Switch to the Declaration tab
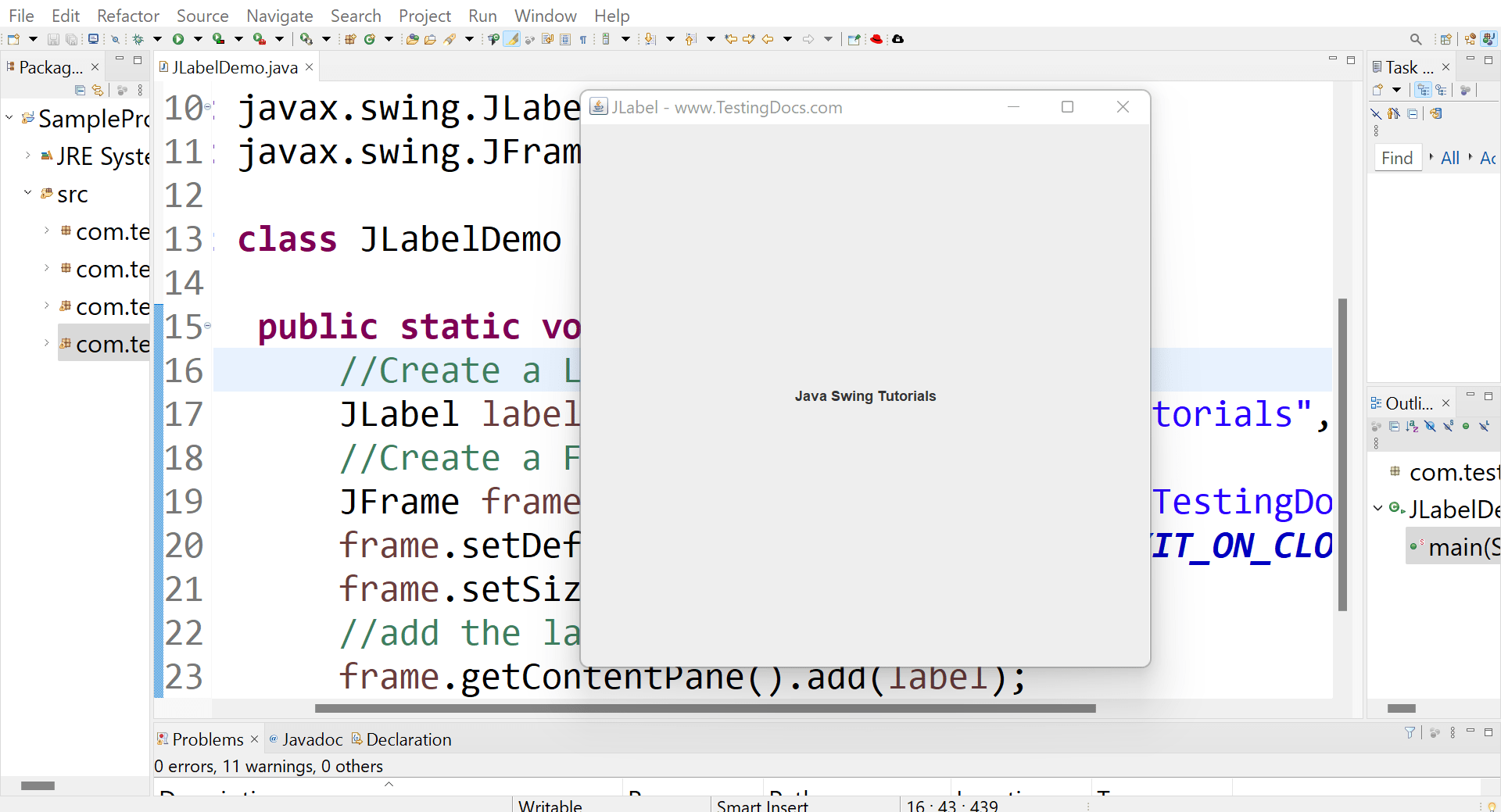Image resolution: width=1501 pixels, height=812 pixels. (401, 739)
